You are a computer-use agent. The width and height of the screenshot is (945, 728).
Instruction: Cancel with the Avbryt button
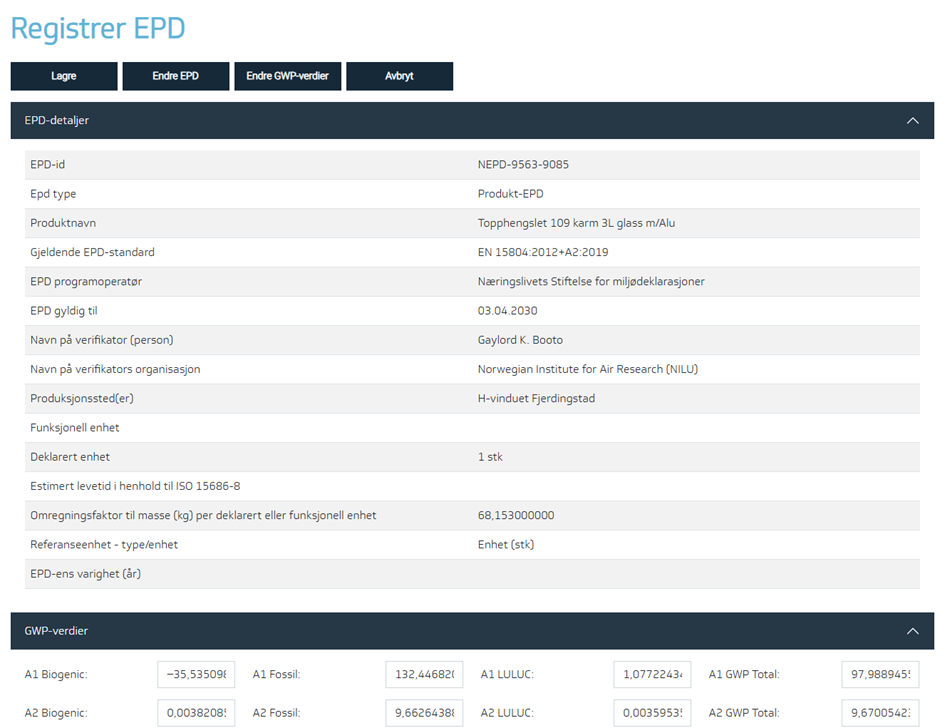[x=399, y=76]
